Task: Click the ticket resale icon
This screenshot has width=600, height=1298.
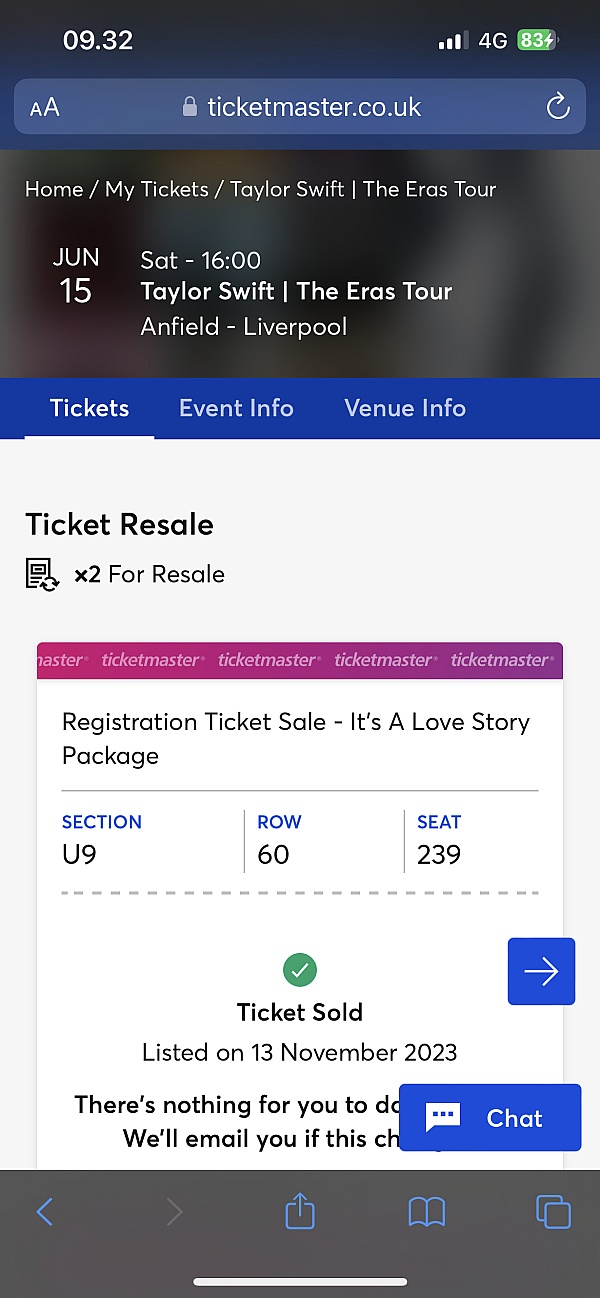Action: coord(43,575)
